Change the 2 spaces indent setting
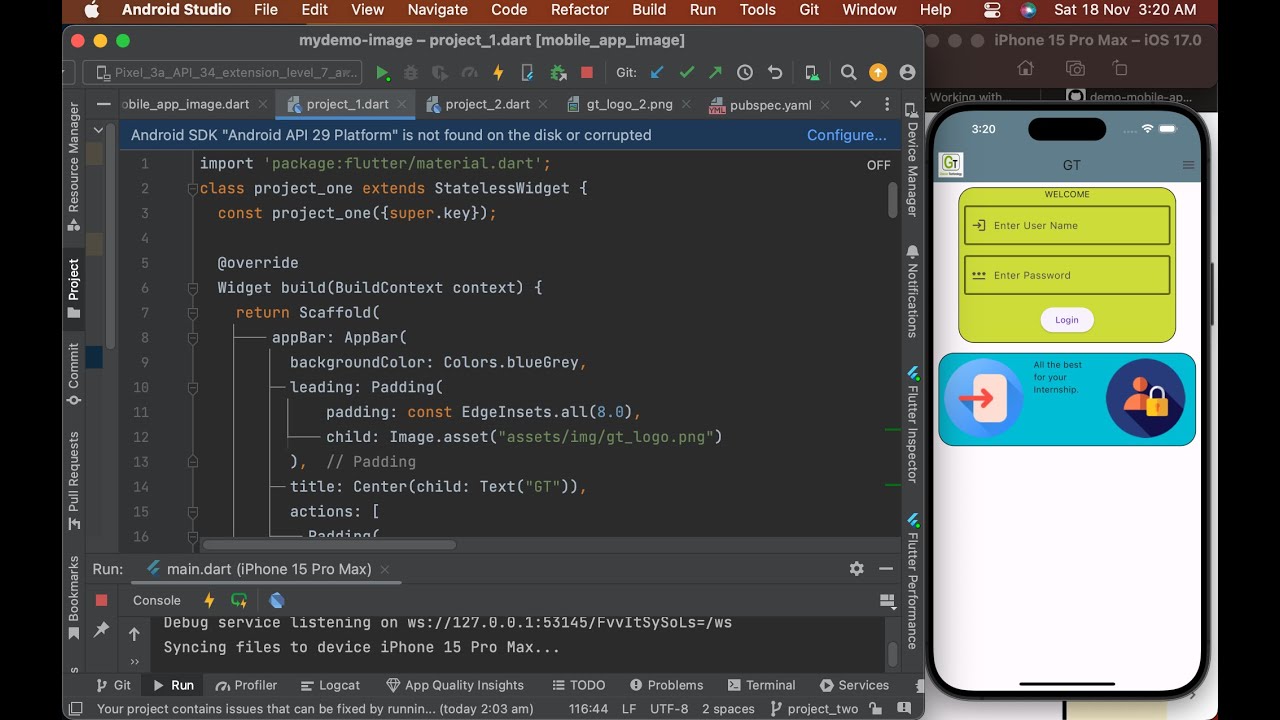The height and width of the screenshot is (720, 1280). click(x=728, y=709)
